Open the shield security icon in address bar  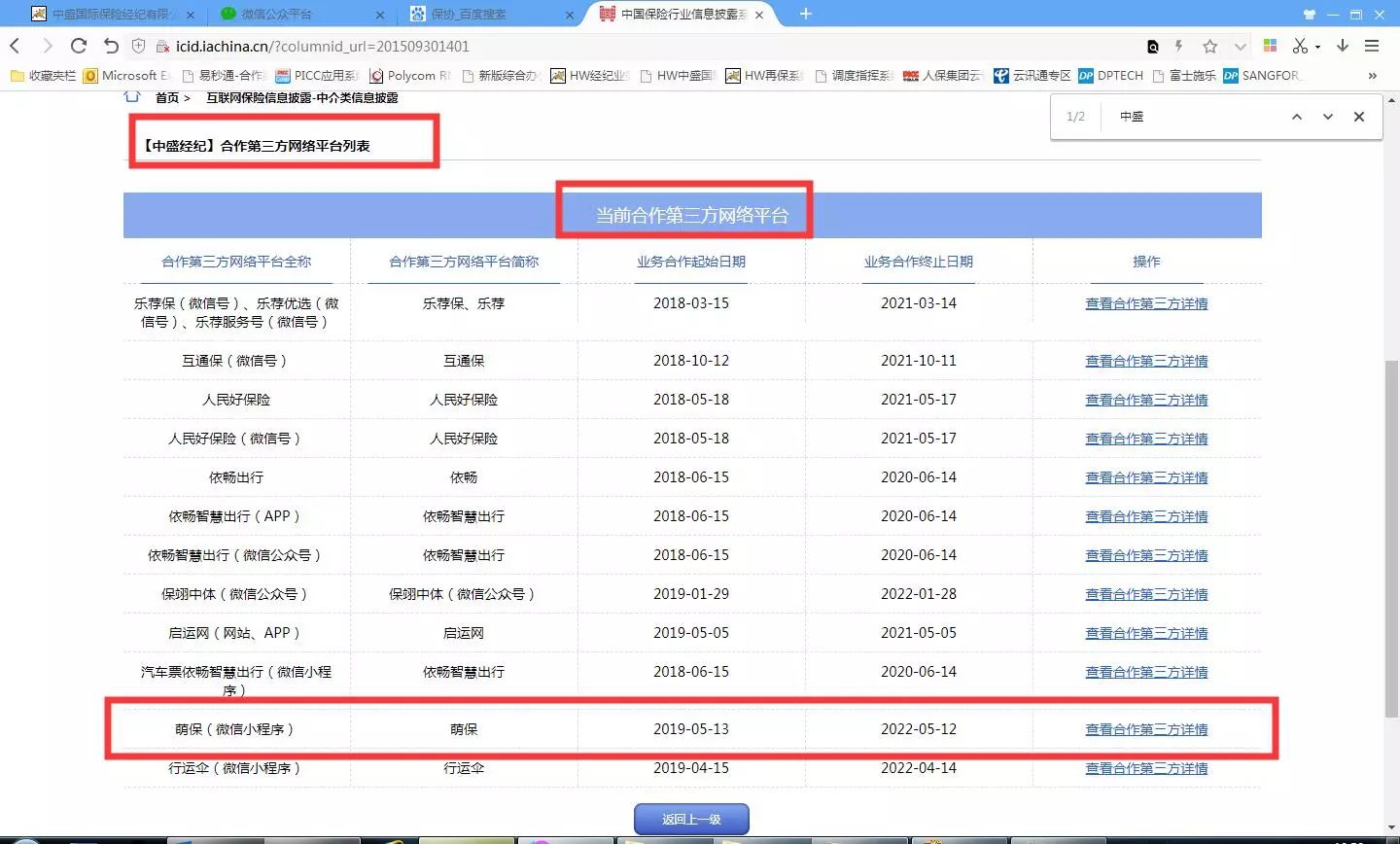tap(138, 46)
